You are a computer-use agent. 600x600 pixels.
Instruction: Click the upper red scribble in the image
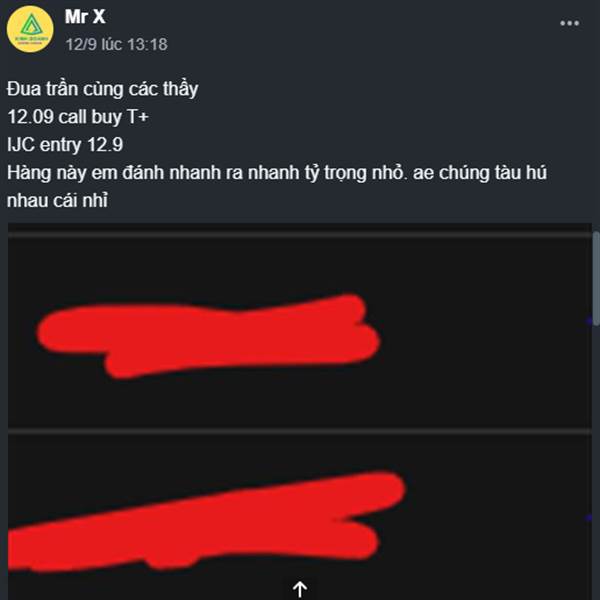tap(209, 336)
